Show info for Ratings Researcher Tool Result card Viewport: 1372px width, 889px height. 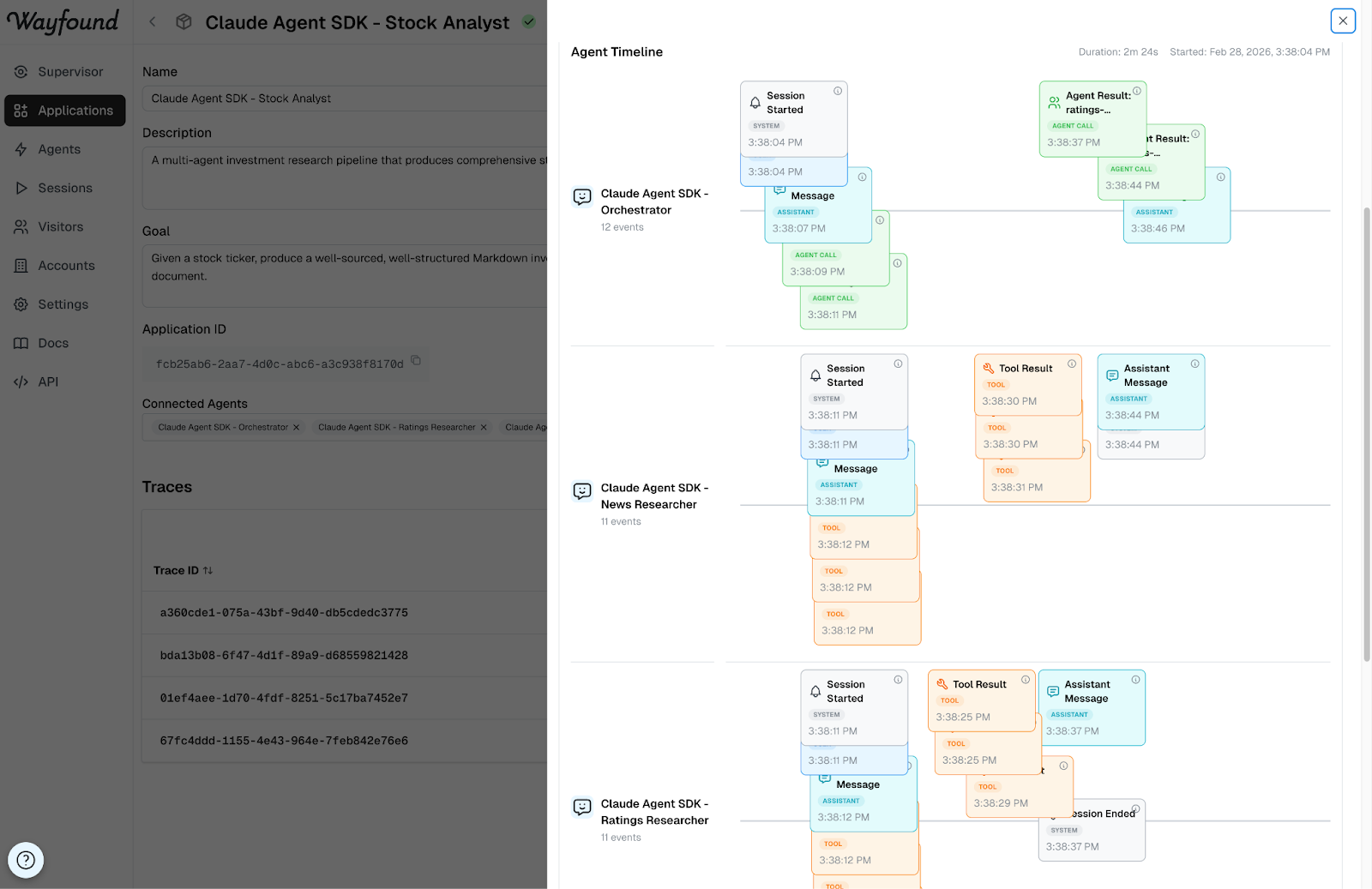1025,680
